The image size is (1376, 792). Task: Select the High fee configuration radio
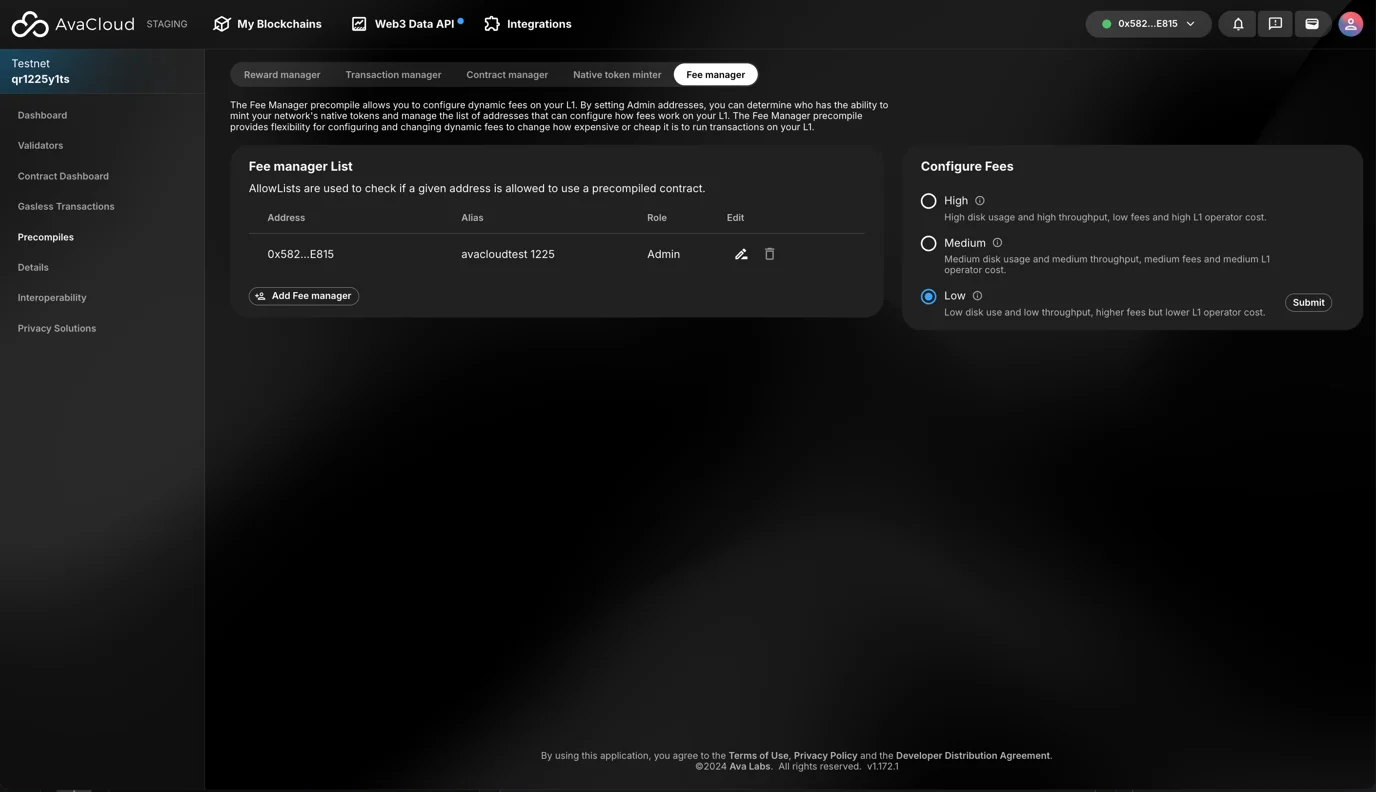[x=928, y=201]
